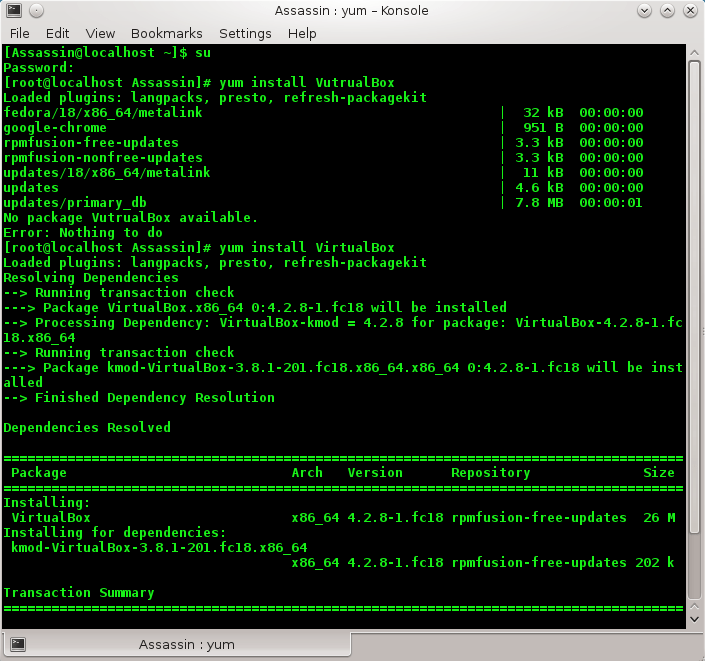
Task: Click the 'Arch' column header
Action: click(x=307, y=473)
